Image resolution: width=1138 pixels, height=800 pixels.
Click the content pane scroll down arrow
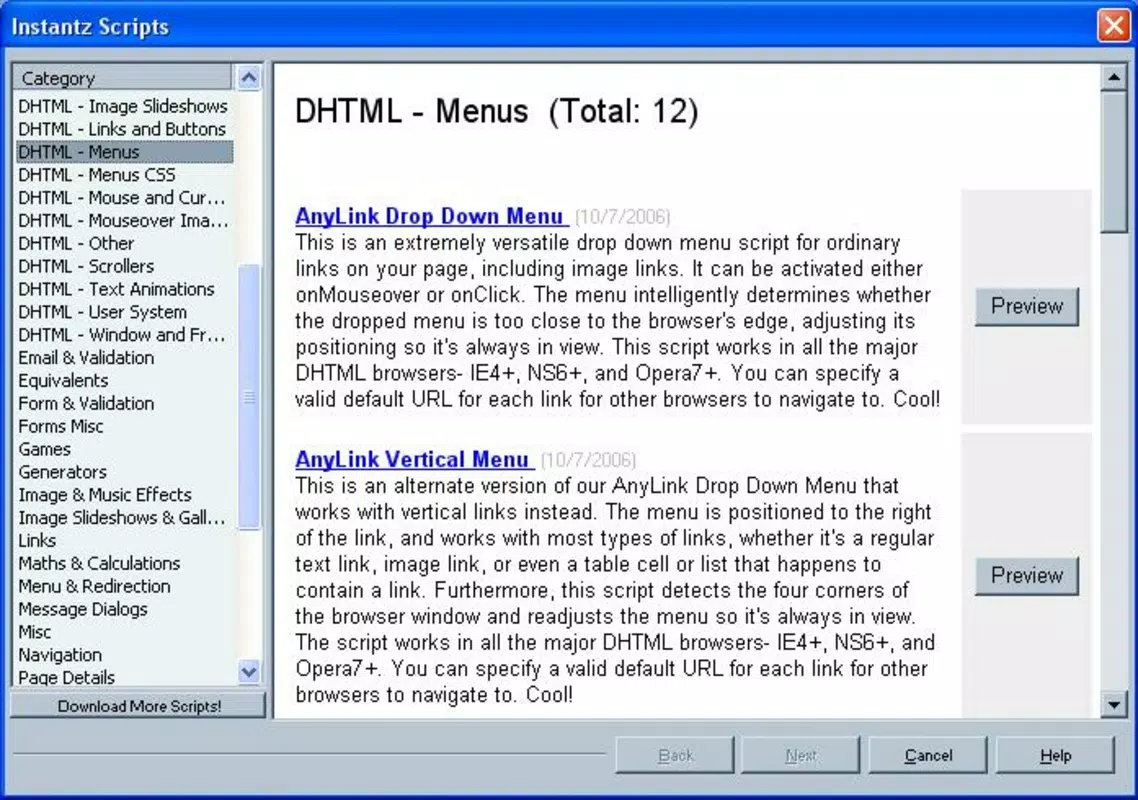pos(1114,704)
